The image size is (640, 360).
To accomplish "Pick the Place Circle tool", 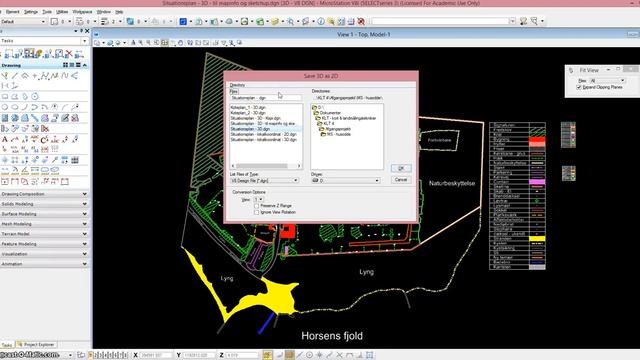I will coord(5,107).
